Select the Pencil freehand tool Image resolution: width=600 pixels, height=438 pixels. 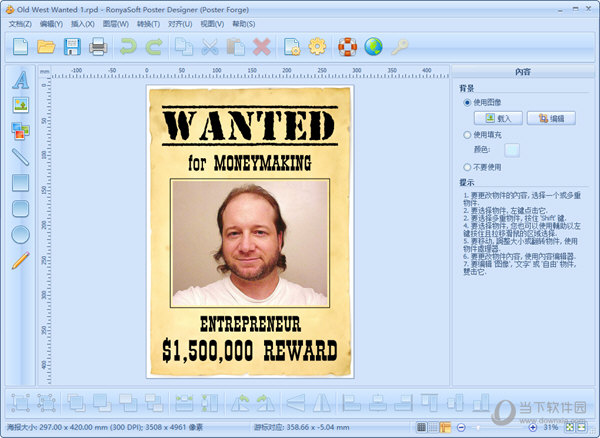pyautogui.click(x=21, y=261)
